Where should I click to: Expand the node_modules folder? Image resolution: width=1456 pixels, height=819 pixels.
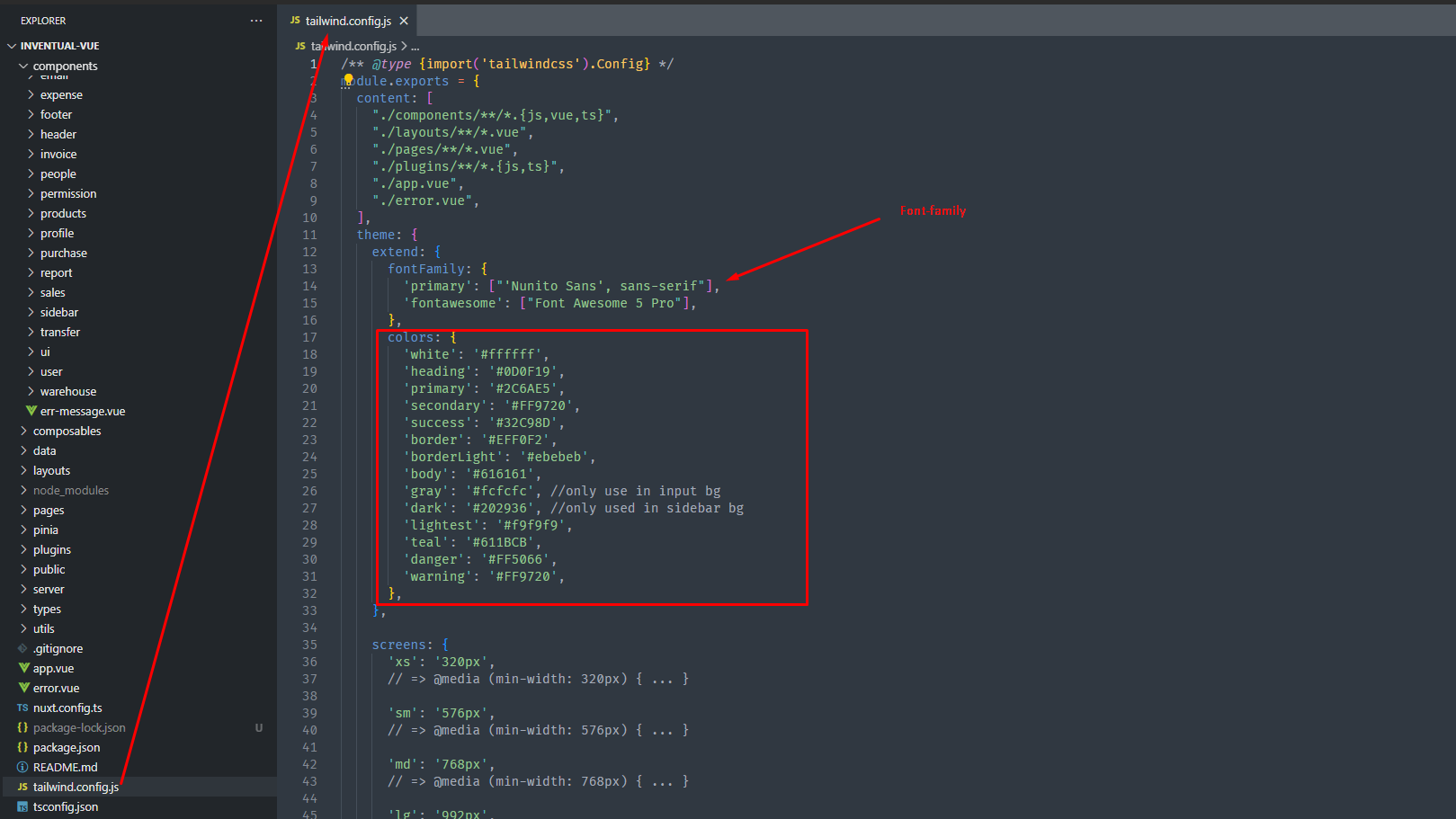click(71, 490)
